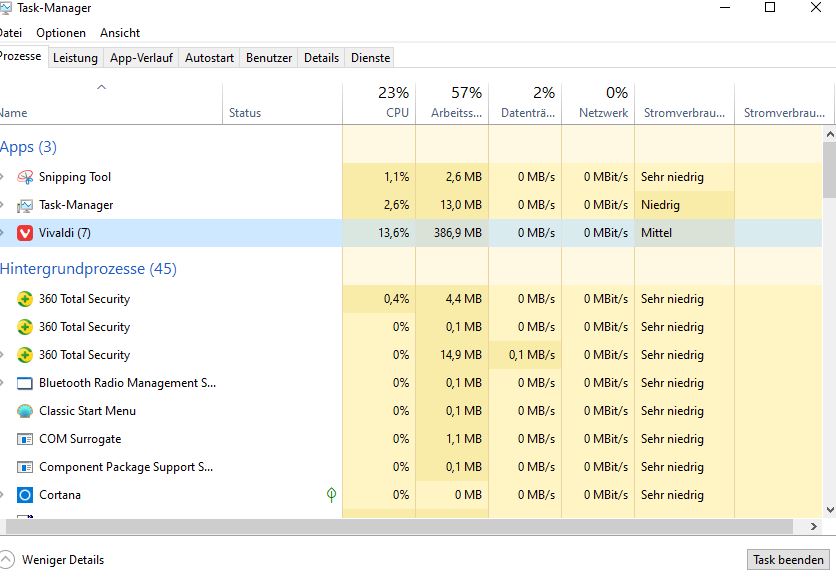This screenshot has width=836, height=583.
Task: Click the Component Package Support Service icon
Action: coord(24,466)
